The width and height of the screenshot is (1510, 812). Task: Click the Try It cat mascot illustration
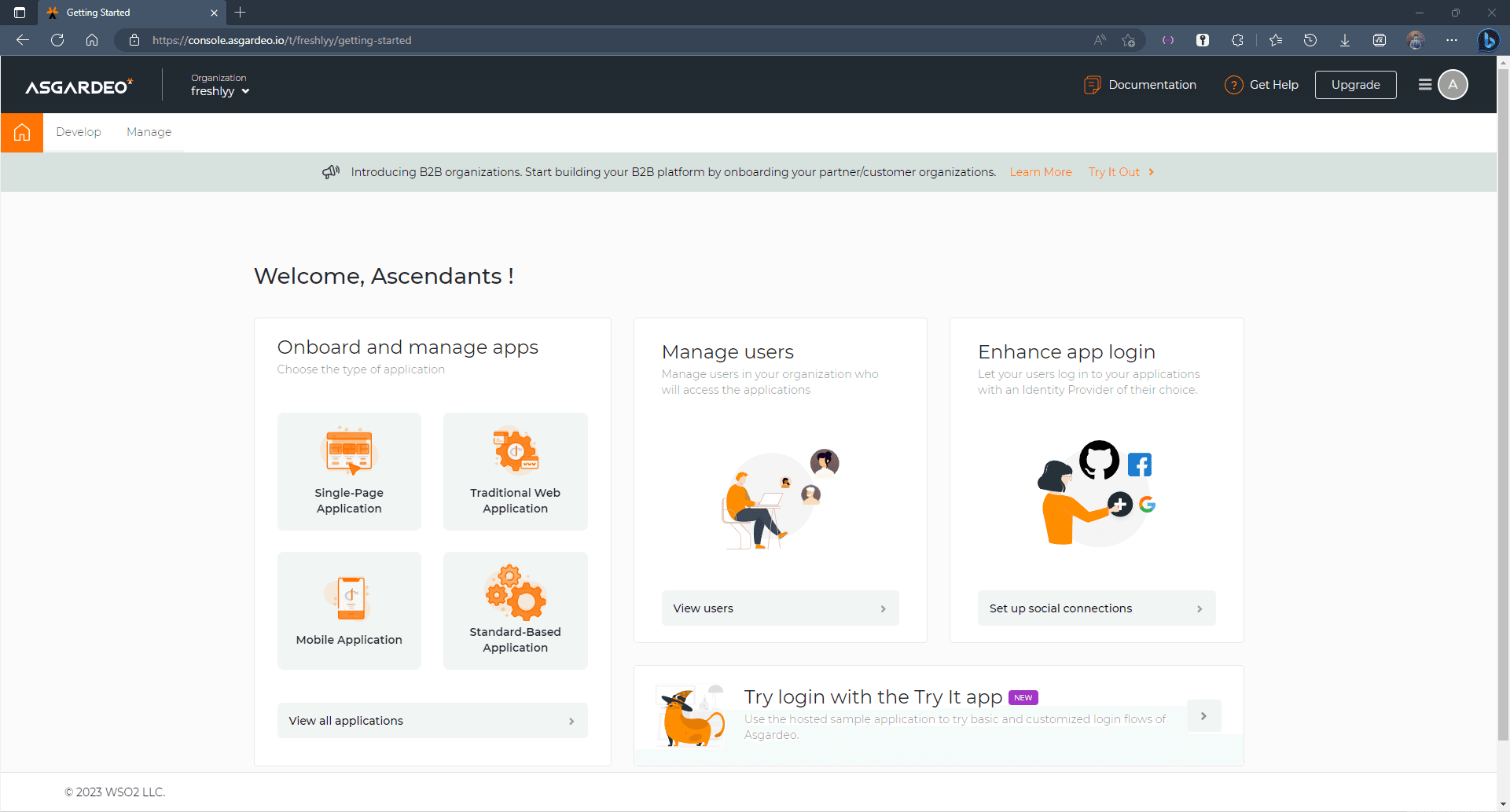pos(691,717)
